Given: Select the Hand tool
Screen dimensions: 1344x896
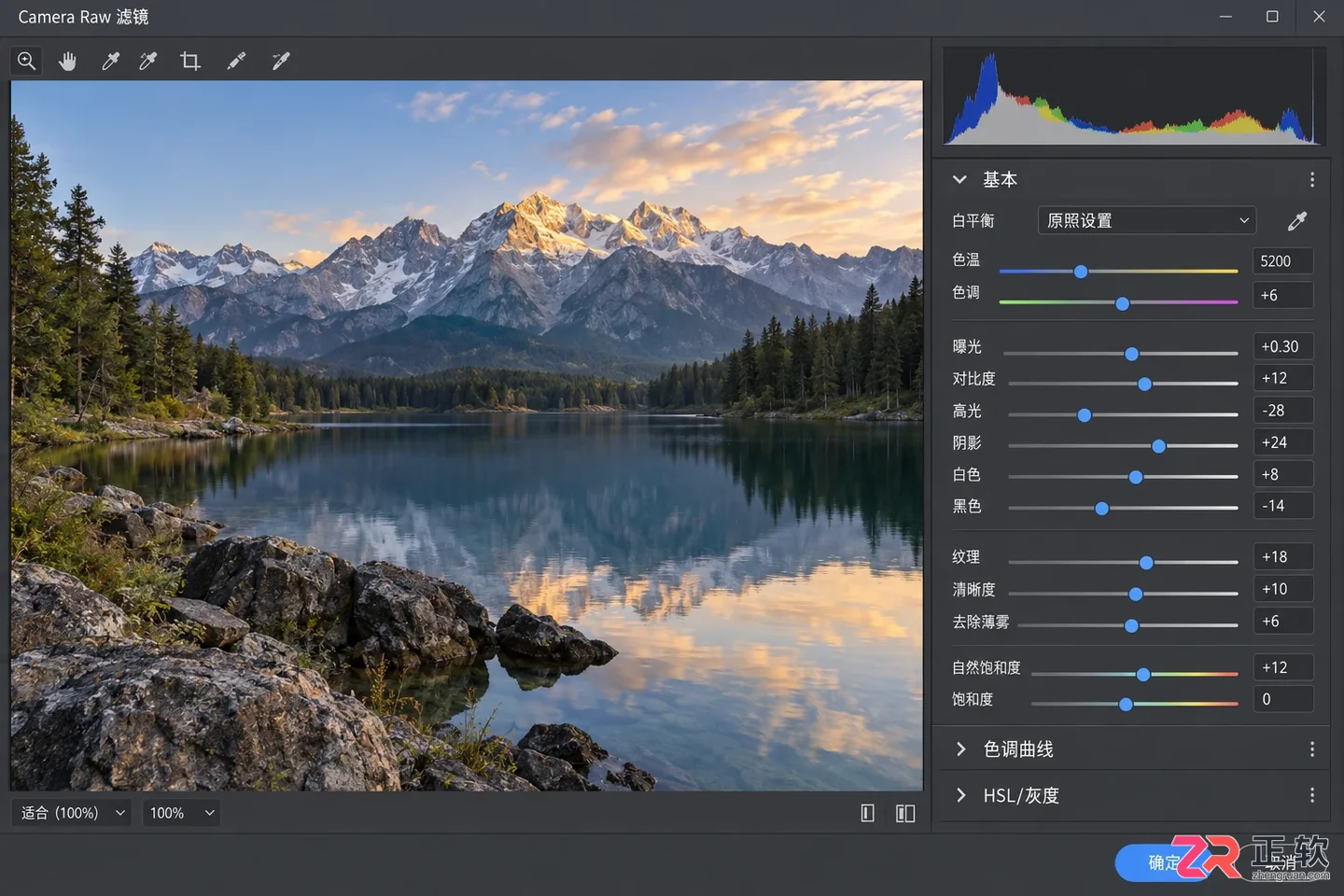Looking at the screenshot, I should [x=67, y=62].
